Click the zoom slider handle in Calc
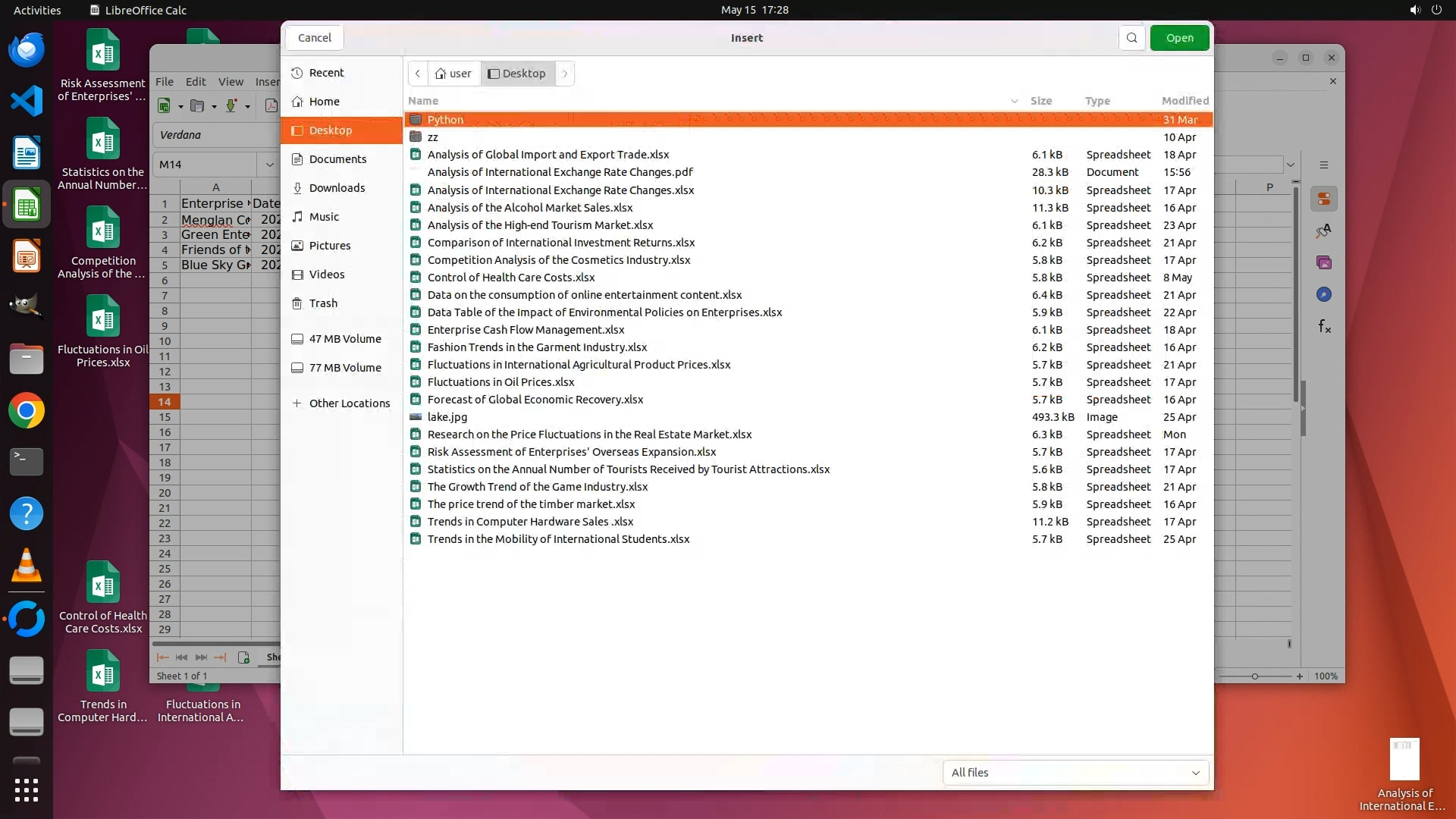1456x819 pixels. (x=1255, y=676)
